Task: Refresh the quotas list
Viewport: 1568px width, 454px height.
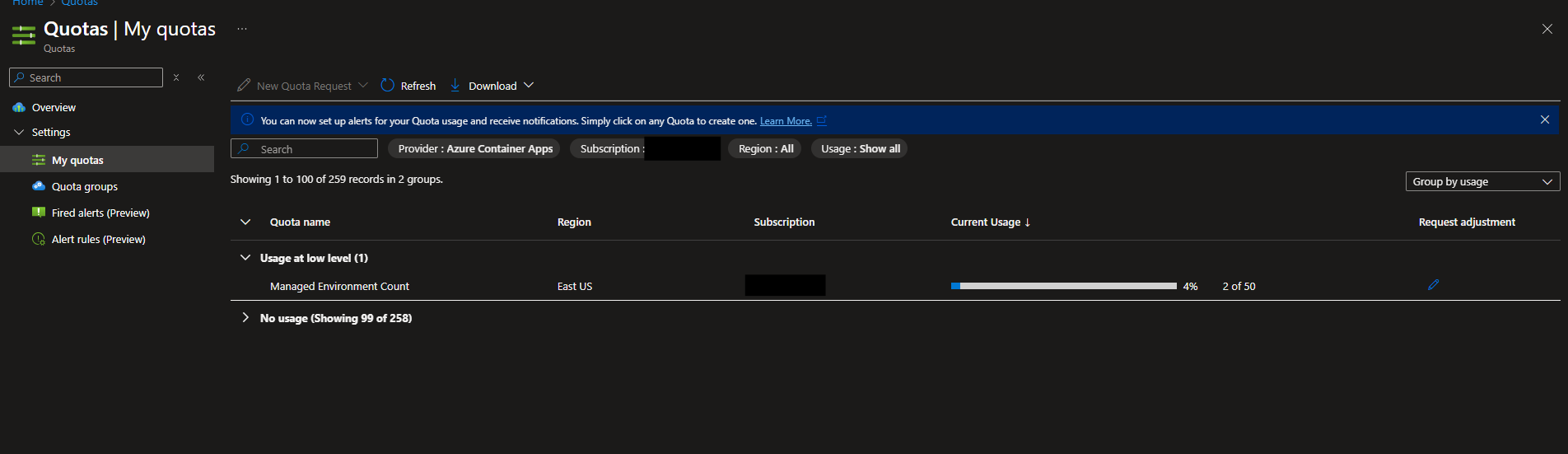Action: [x=408, y=86]
